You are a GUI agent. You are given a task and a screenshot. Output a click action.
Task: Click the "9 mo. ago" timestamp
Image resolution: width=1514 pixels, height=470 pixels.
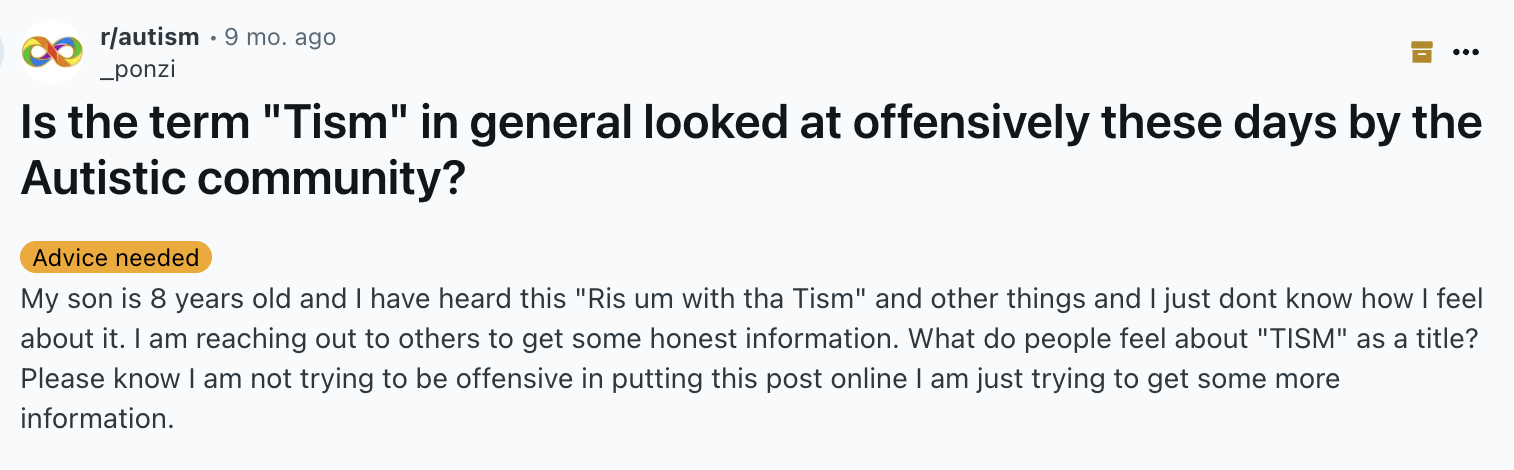pos(280,37)
